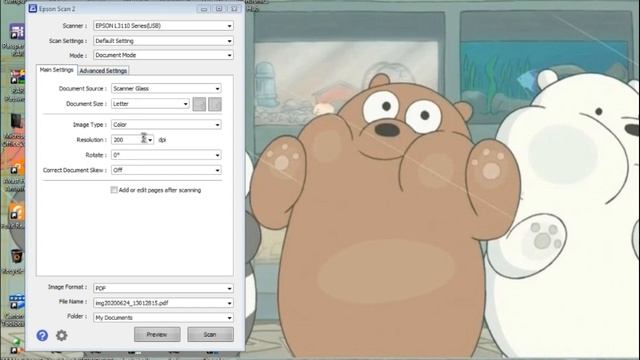Click the Recycle Bin desktop icon
Screen dimensions: 640x360
click(16, 260)
